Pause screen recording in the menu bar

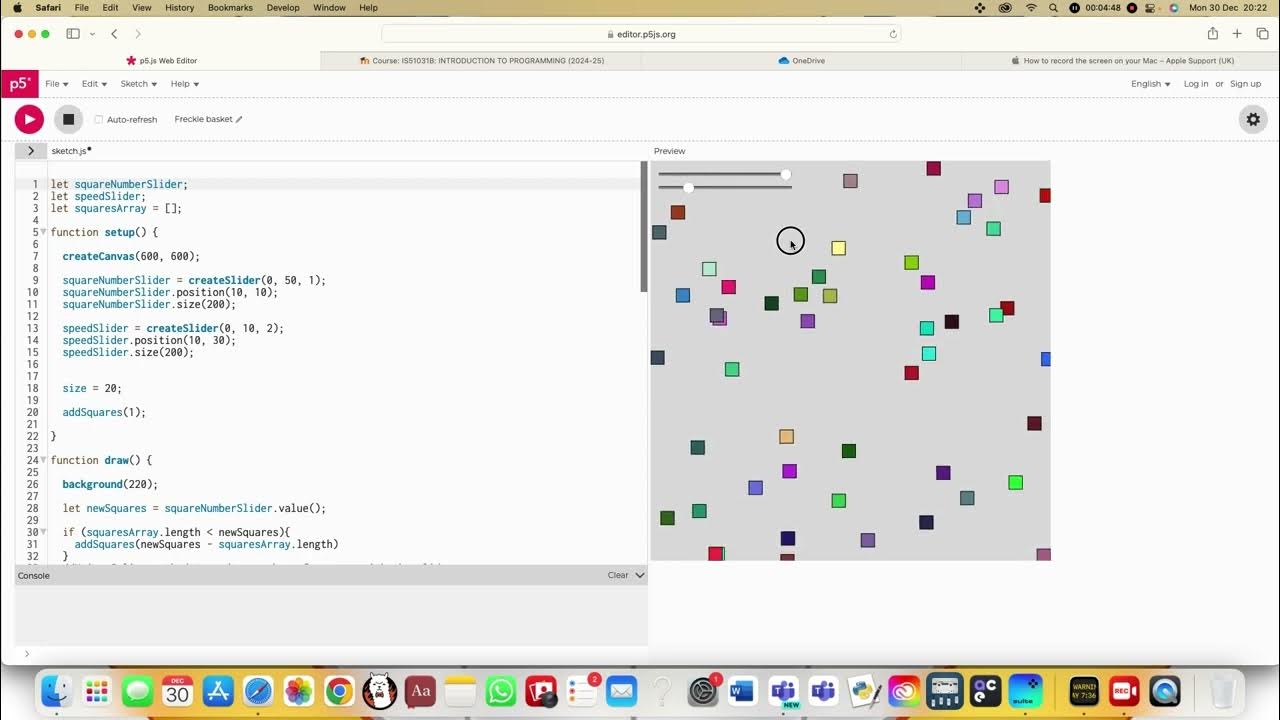[x=1075, y=7]
